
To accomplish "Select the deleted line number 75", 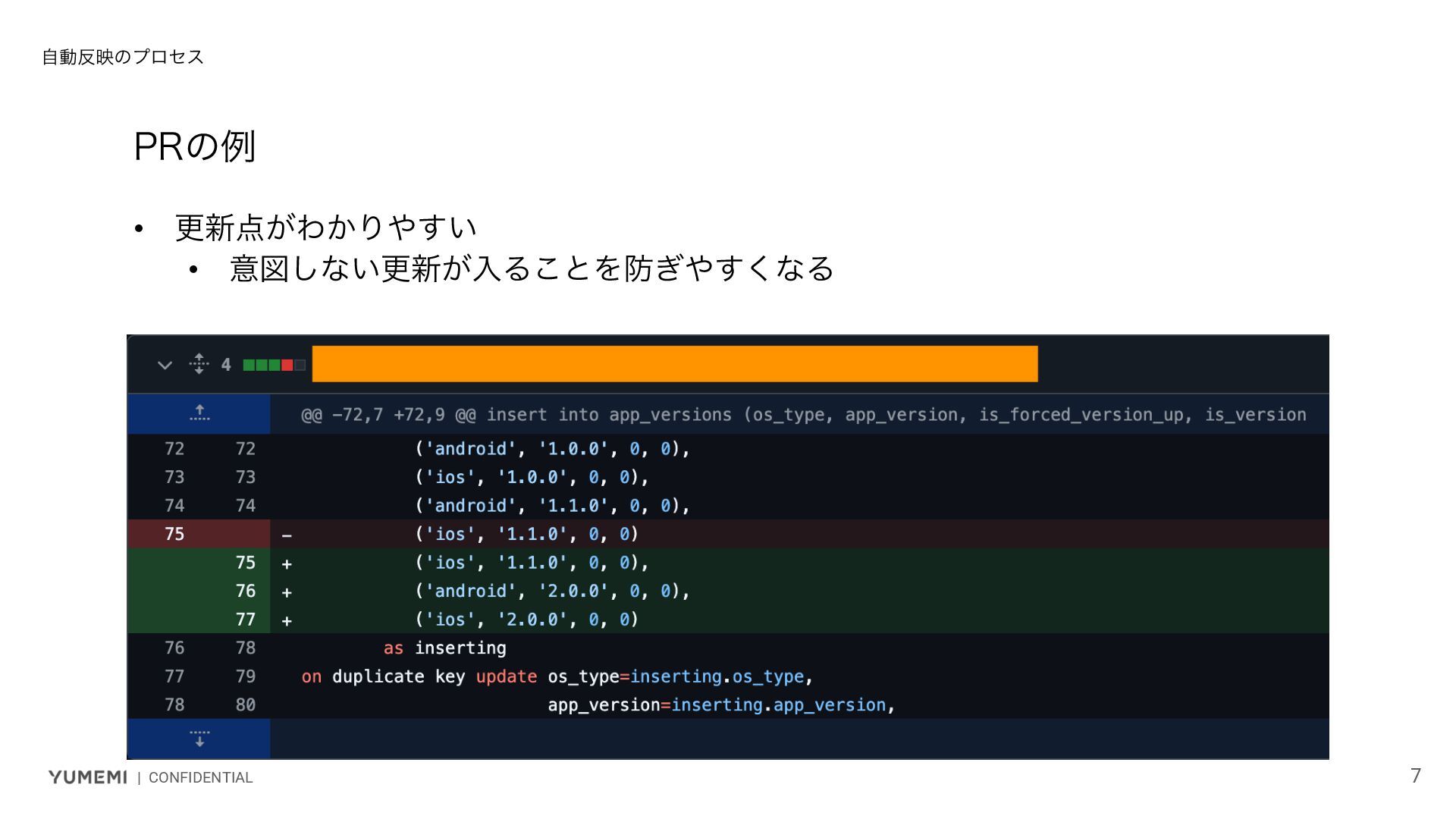I will 174,534.
